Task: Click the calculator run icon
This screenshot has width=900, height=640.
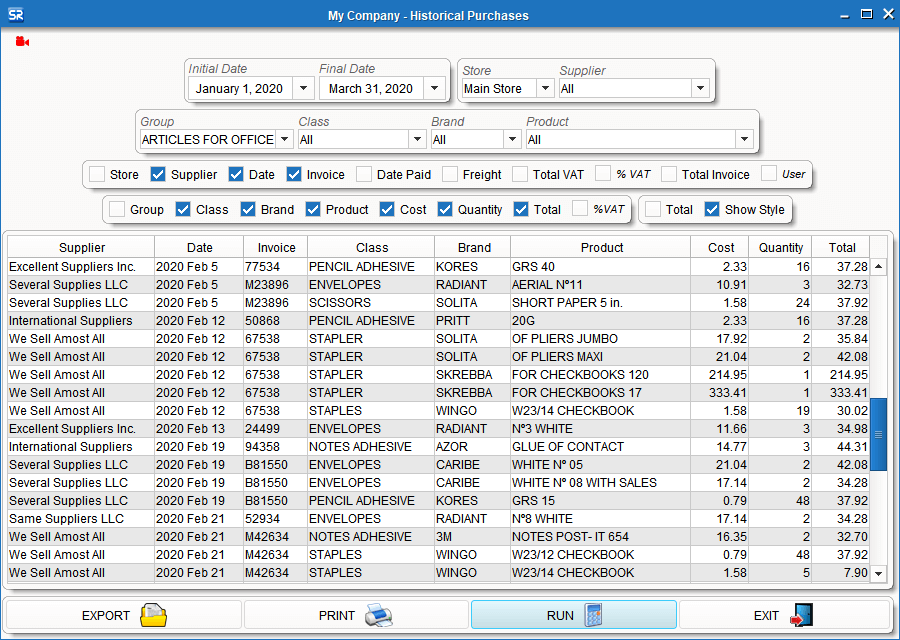Action: [593, 615]
